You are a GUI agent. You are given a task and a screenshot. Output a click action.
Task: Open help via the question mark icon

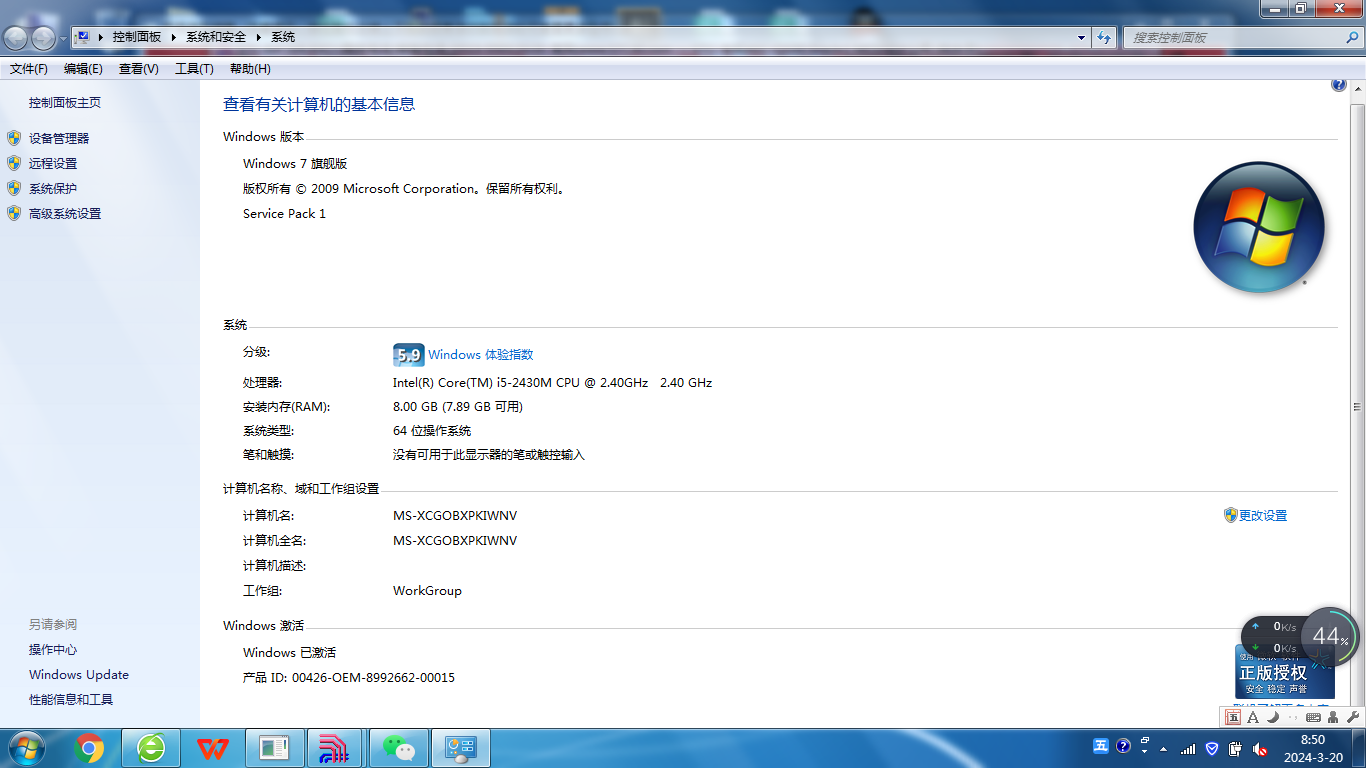click(1339, 85)
